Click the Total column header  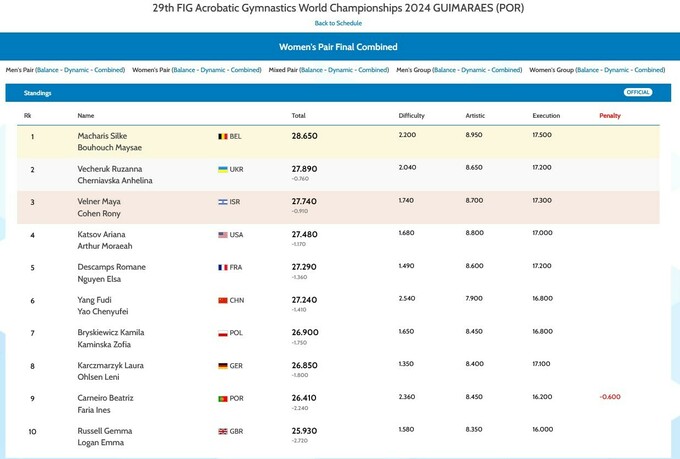pos(299,116)
